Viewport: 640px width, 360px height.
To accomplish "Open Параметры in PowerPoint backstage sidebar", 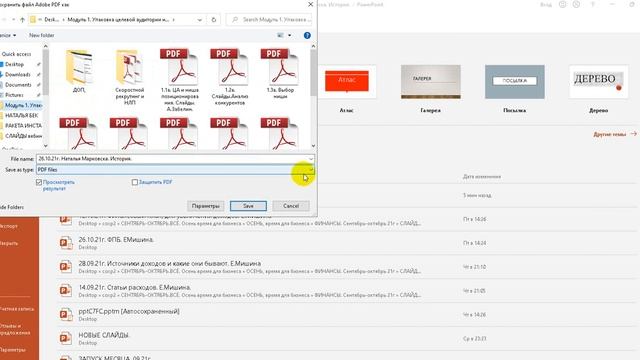I will coord(13,350).
